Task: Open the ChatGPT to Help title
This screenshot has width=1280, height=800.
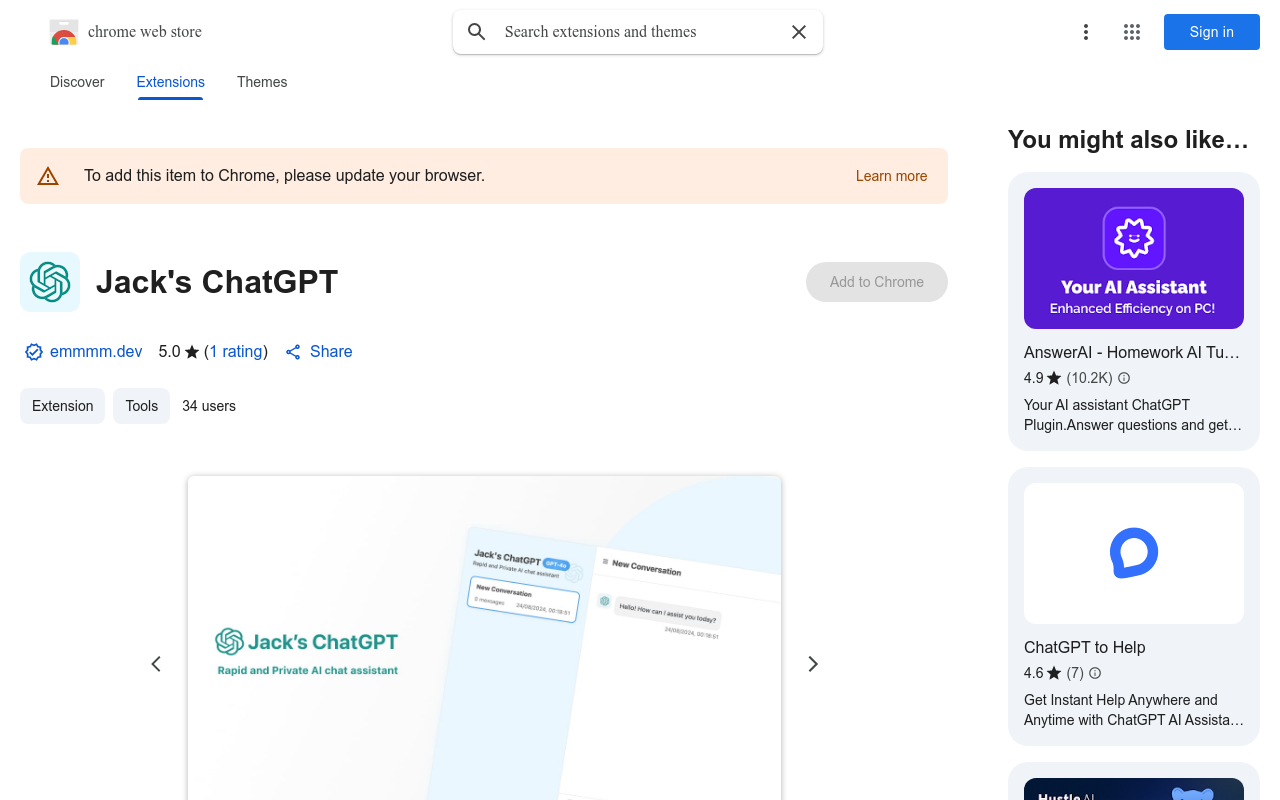Action: point(1085,647)
